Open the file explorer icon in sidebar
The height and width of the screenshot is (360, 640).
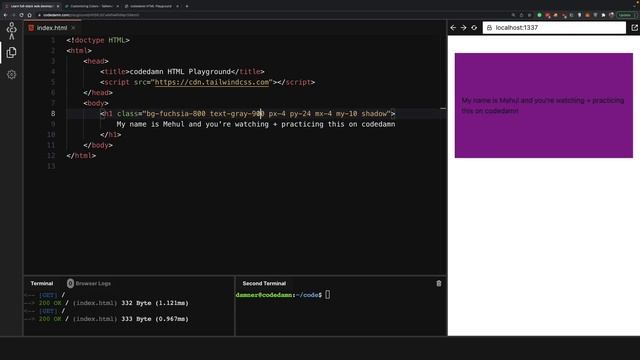(11, 53)
